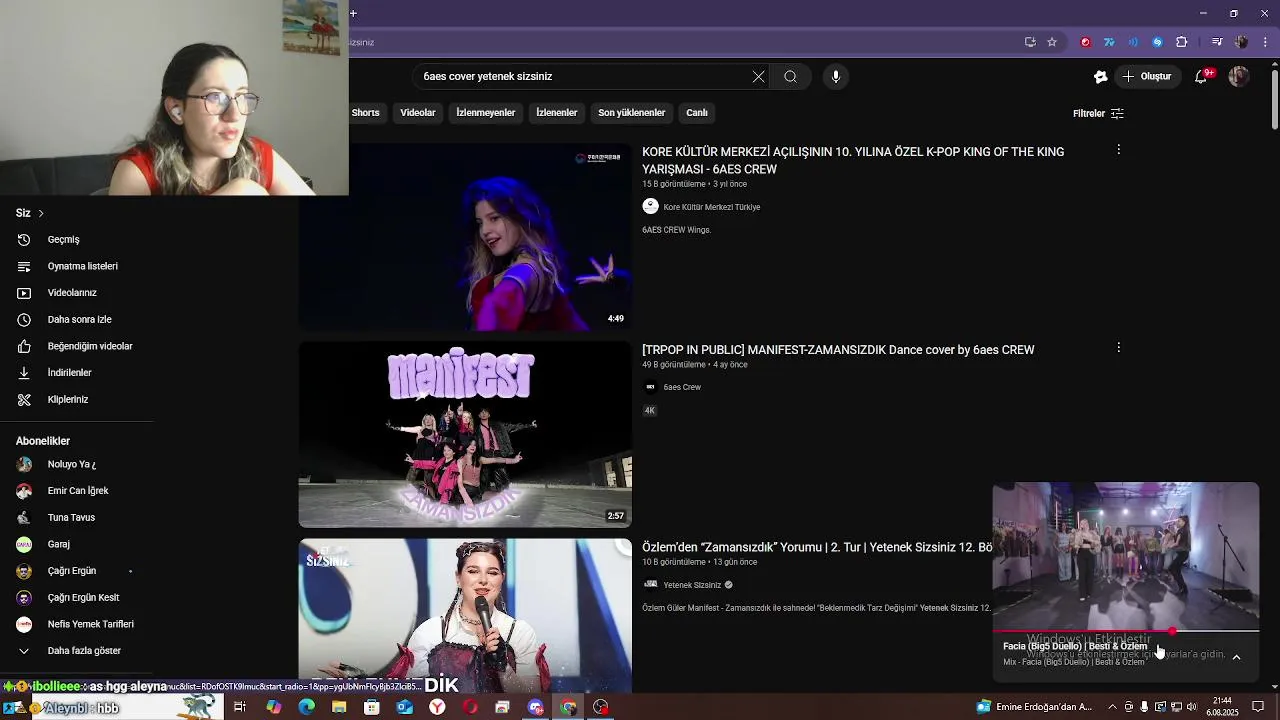Click the install app icon in address bar
The width and height of the screenshot is (1280, 720).
pyautogui.click(x=1030, y=42)
